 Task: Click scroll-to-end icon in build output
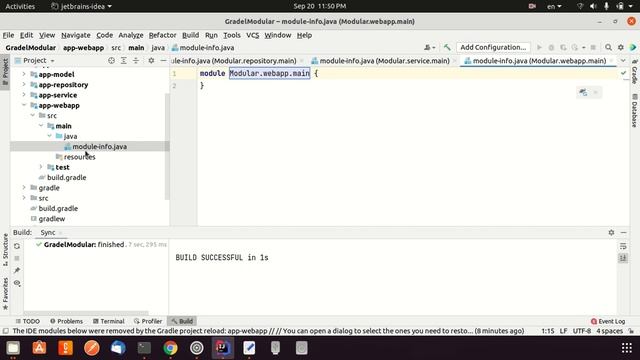point(623,258)
